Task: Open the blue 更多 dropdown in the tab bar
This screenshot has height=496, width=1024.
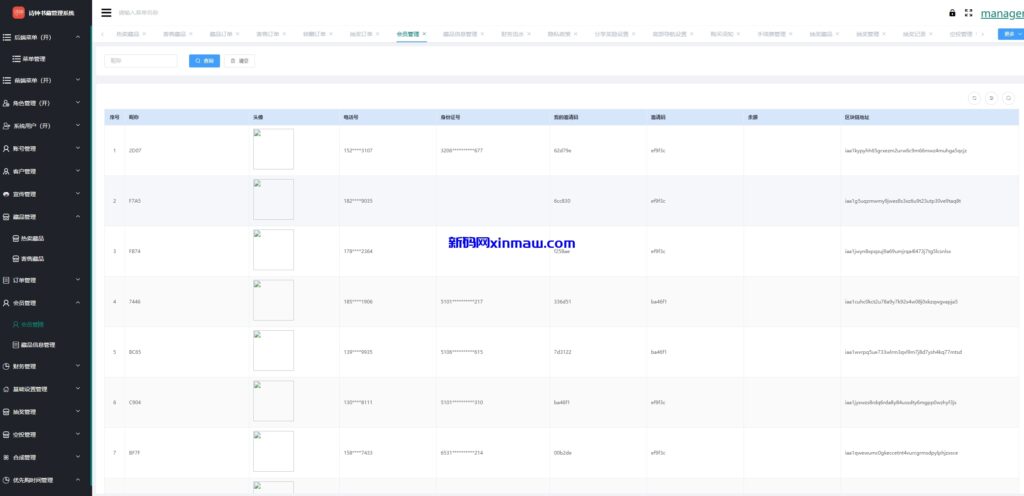Action: tap(1010, 34)
